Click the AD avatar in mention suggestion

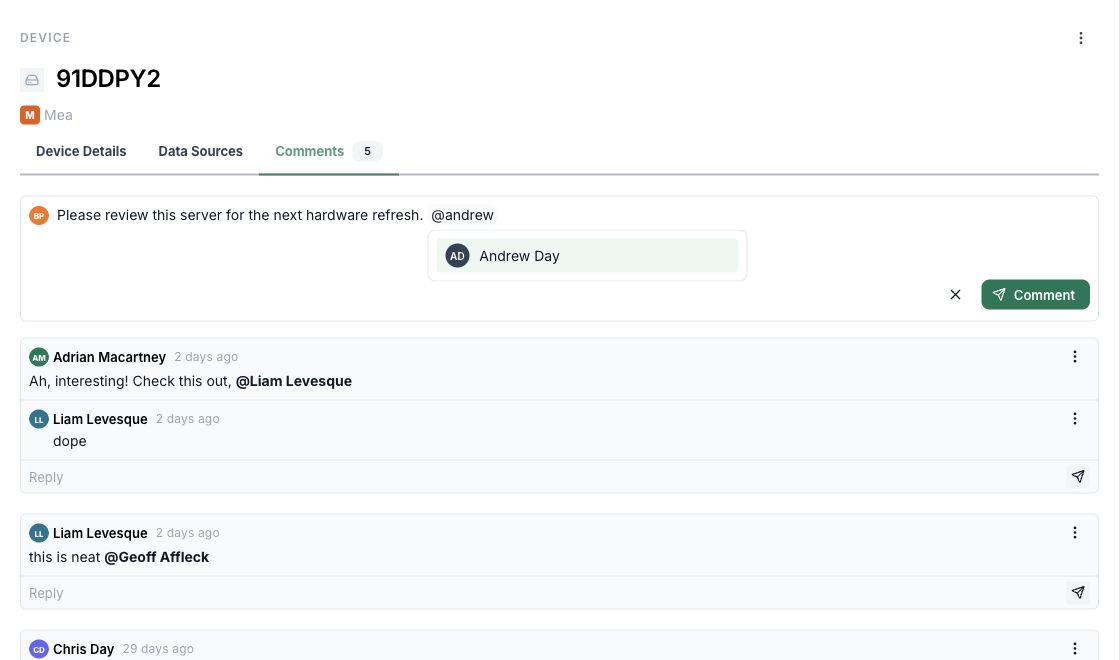click(457, 256)
